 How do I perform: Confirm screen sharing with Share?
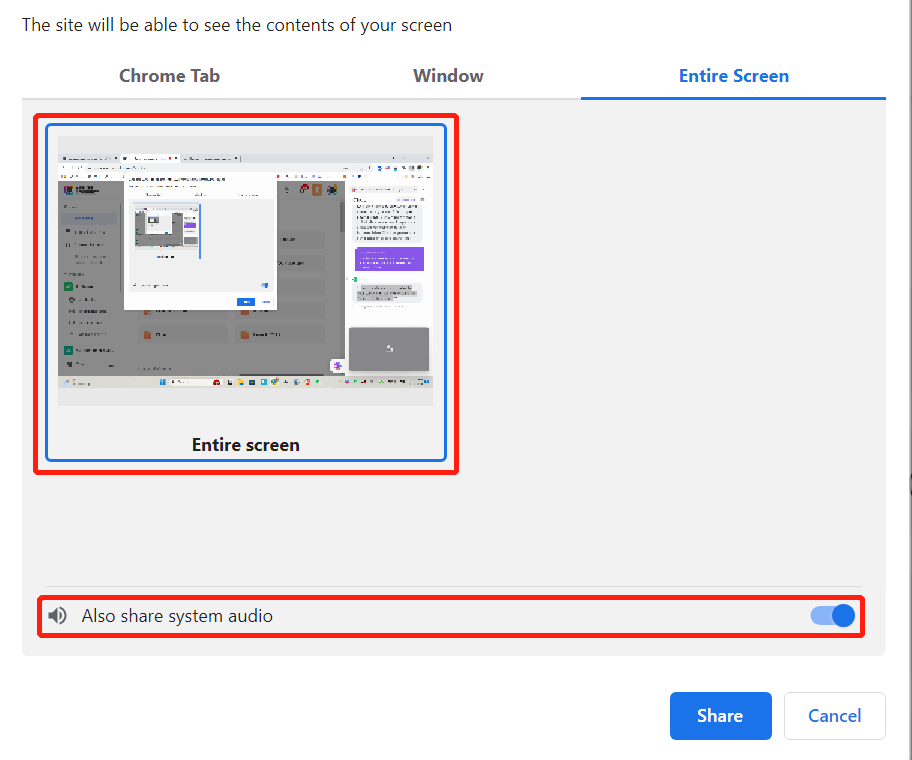coord(720,715)
